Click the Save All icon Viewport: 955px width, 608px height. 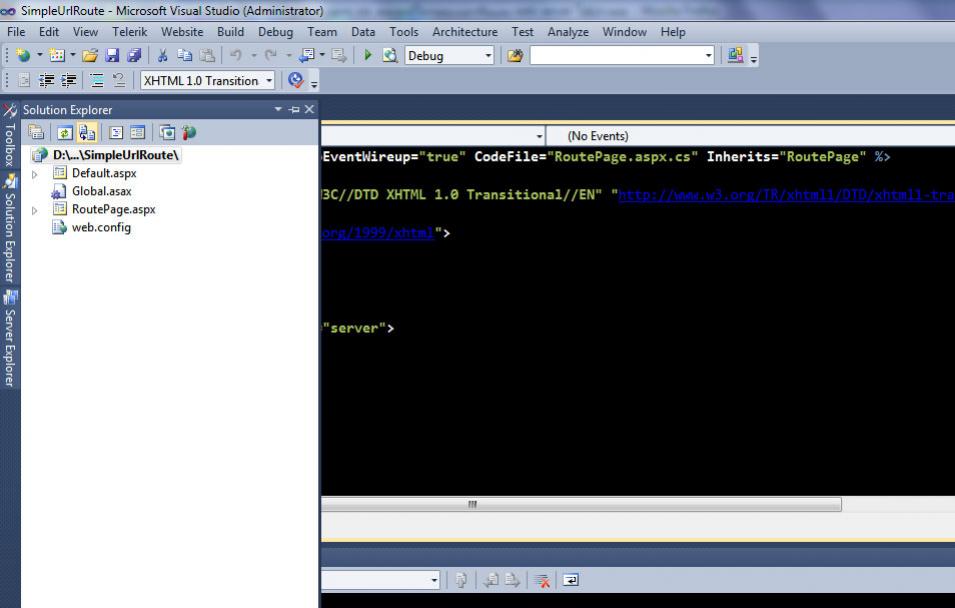pyautogui.click(x=134, y=55)
